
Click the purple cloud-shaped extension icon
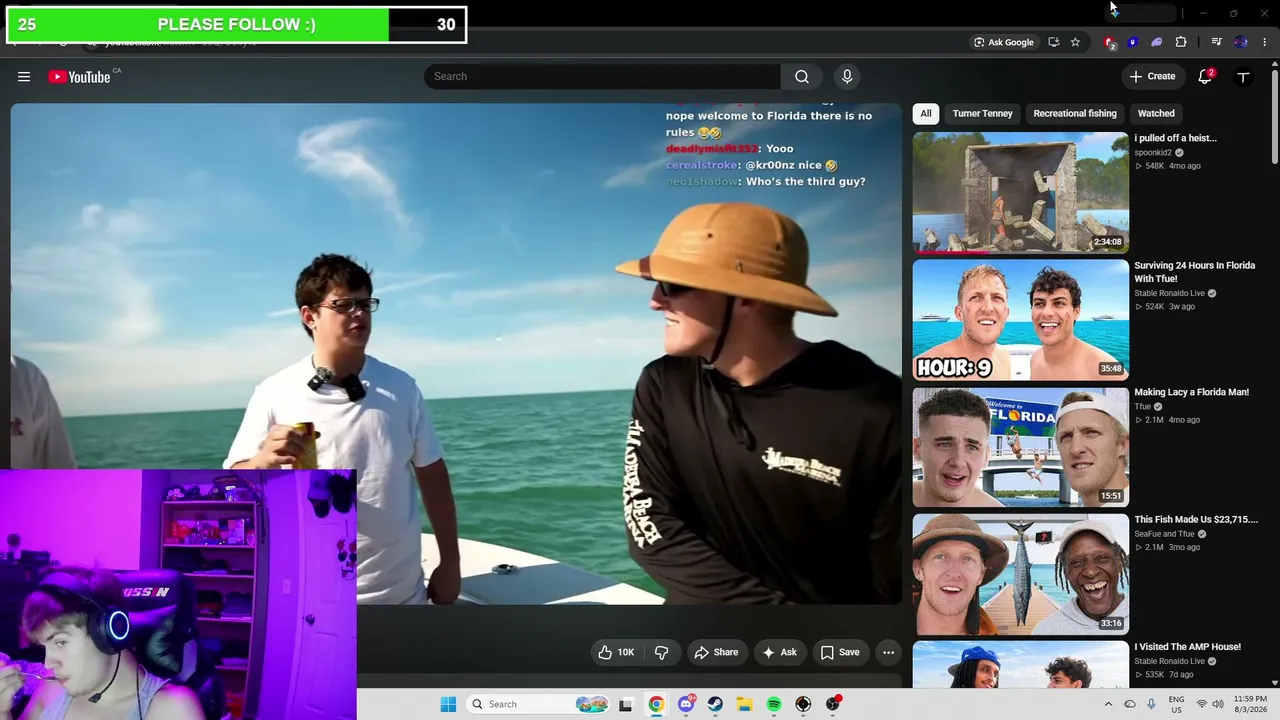[x=1157, y=42]
